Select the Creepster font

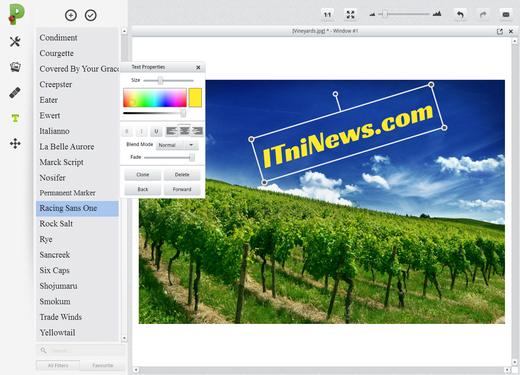coord(77,84)
